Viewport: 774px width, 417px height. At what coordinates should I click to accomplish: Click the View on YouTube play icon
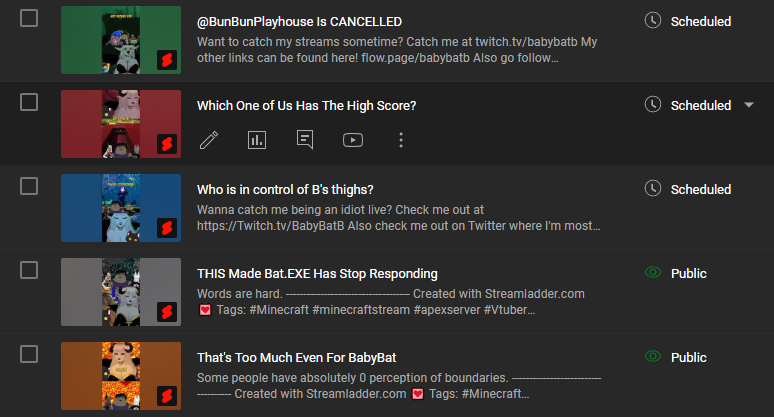(x=353, y=140)
